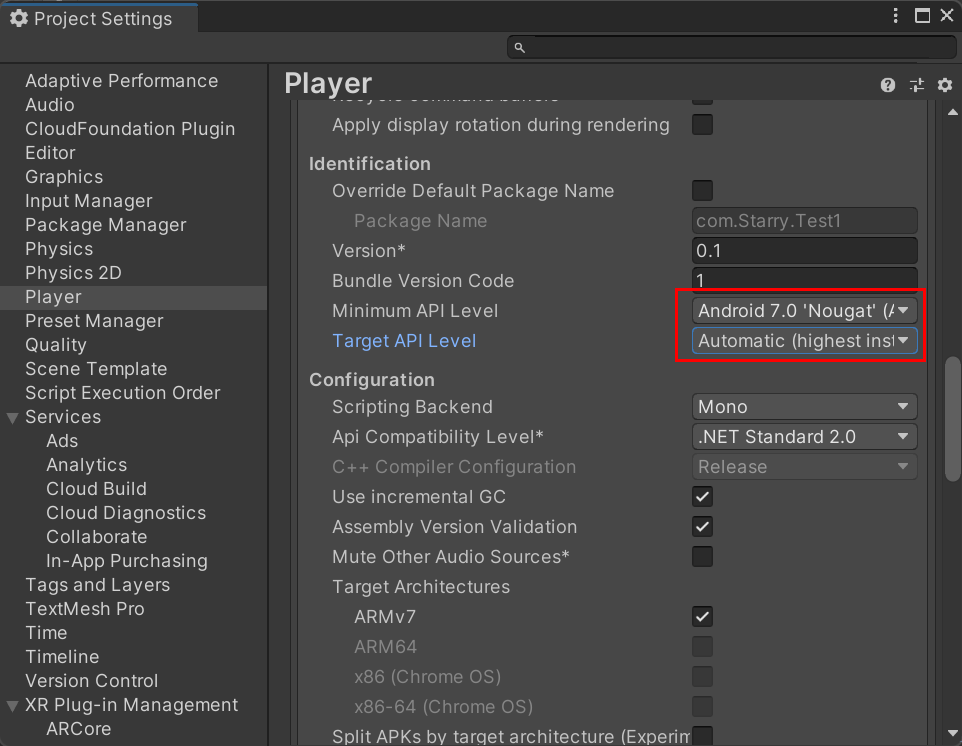Viewport: 962px width, 746px height.
Task: Open the Minimum API Level dropdown
Action: [804, 310]
